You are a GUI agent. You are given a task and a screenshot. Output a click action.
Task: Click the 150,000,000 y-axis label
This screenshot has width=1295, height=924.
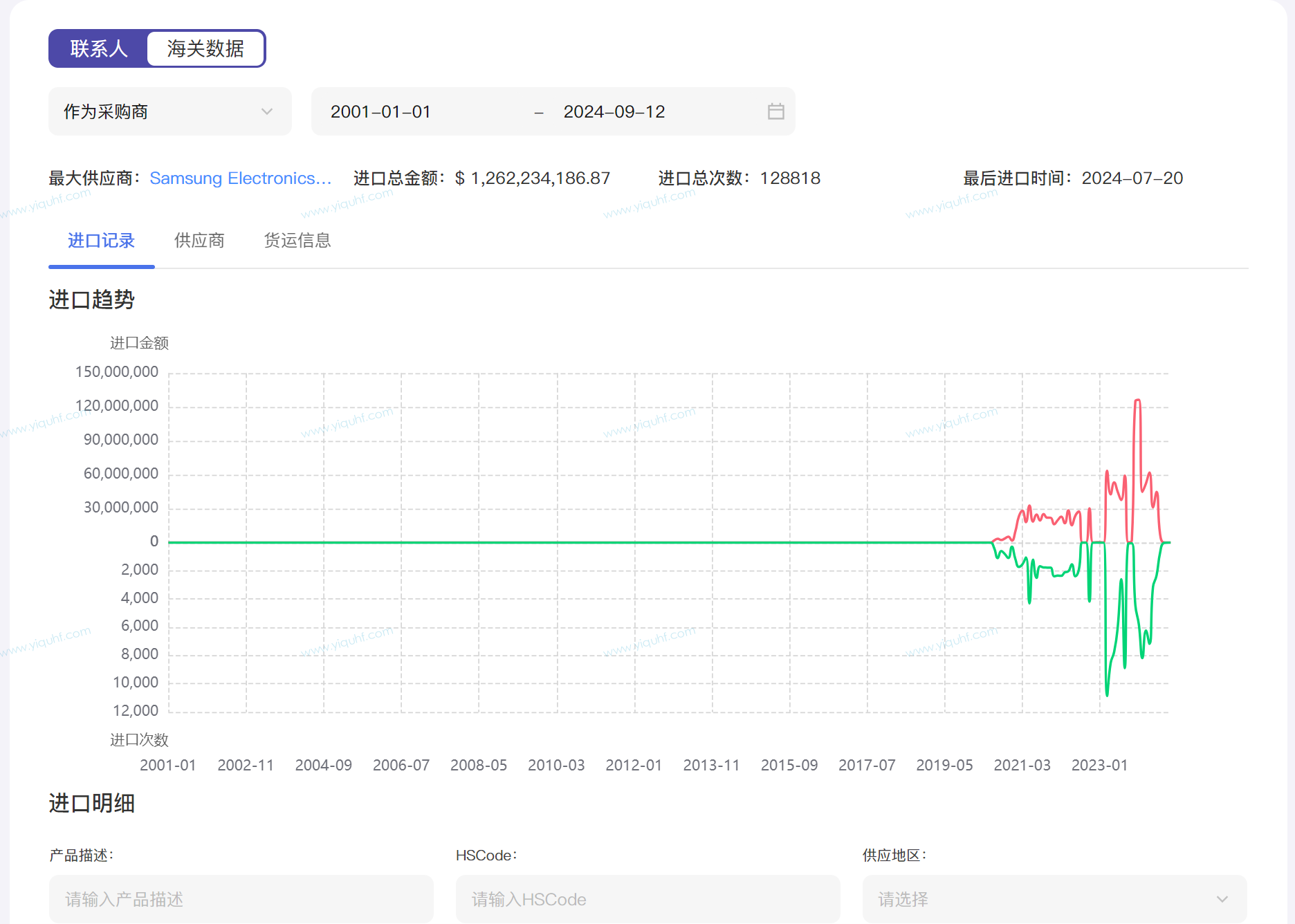[x=117, y=372]
